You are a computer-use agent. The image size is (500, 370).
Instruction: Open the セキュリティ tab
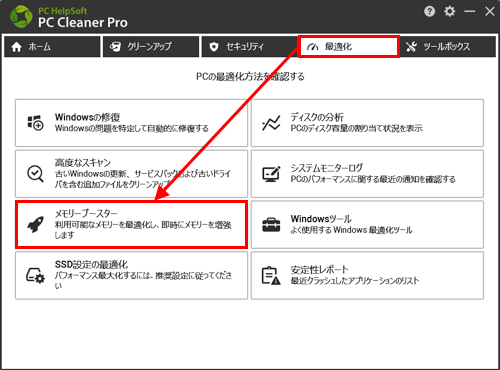[249, 47]
